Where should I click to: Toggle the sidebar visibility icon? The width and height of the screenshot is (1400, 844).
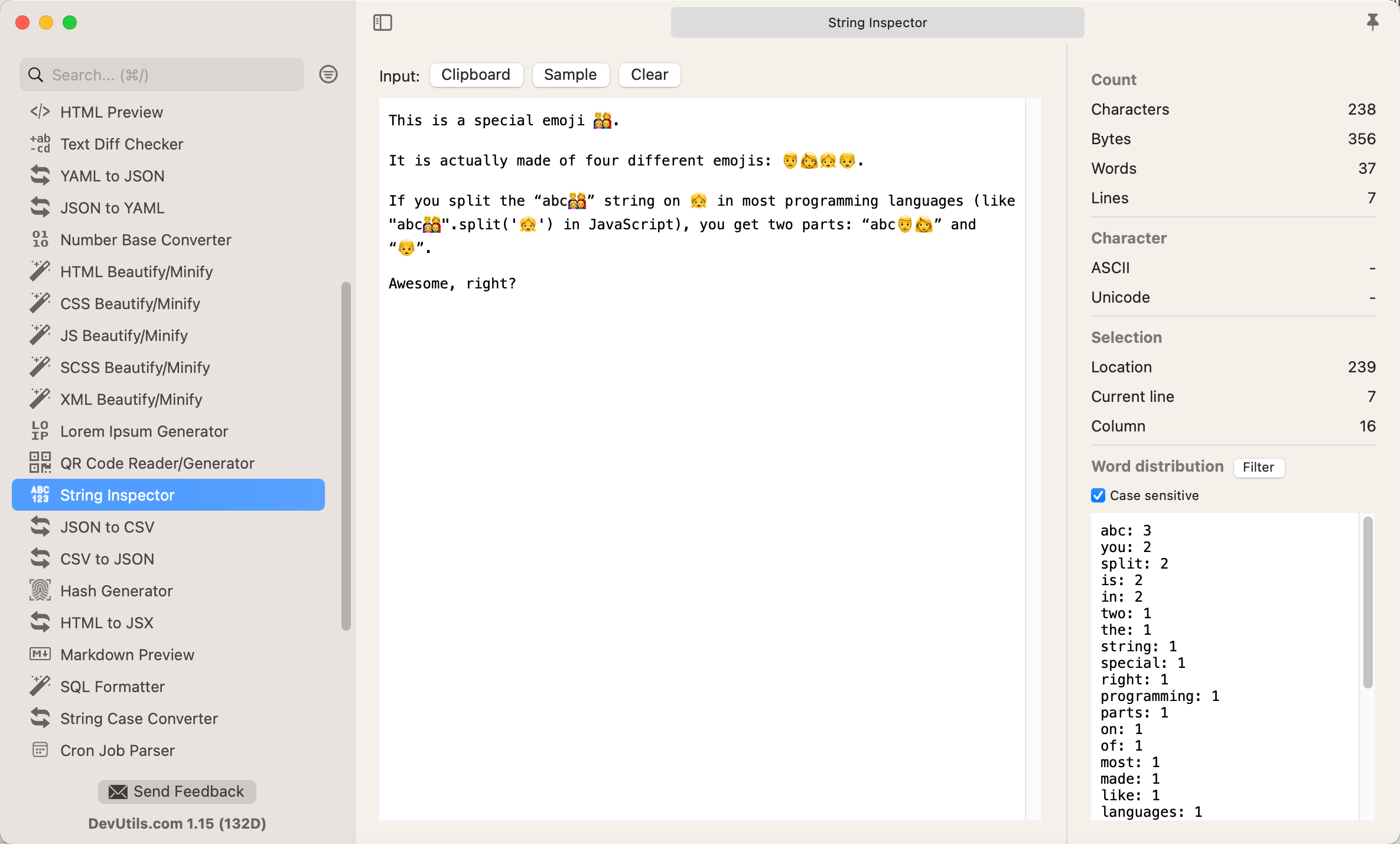coord(382,22)
